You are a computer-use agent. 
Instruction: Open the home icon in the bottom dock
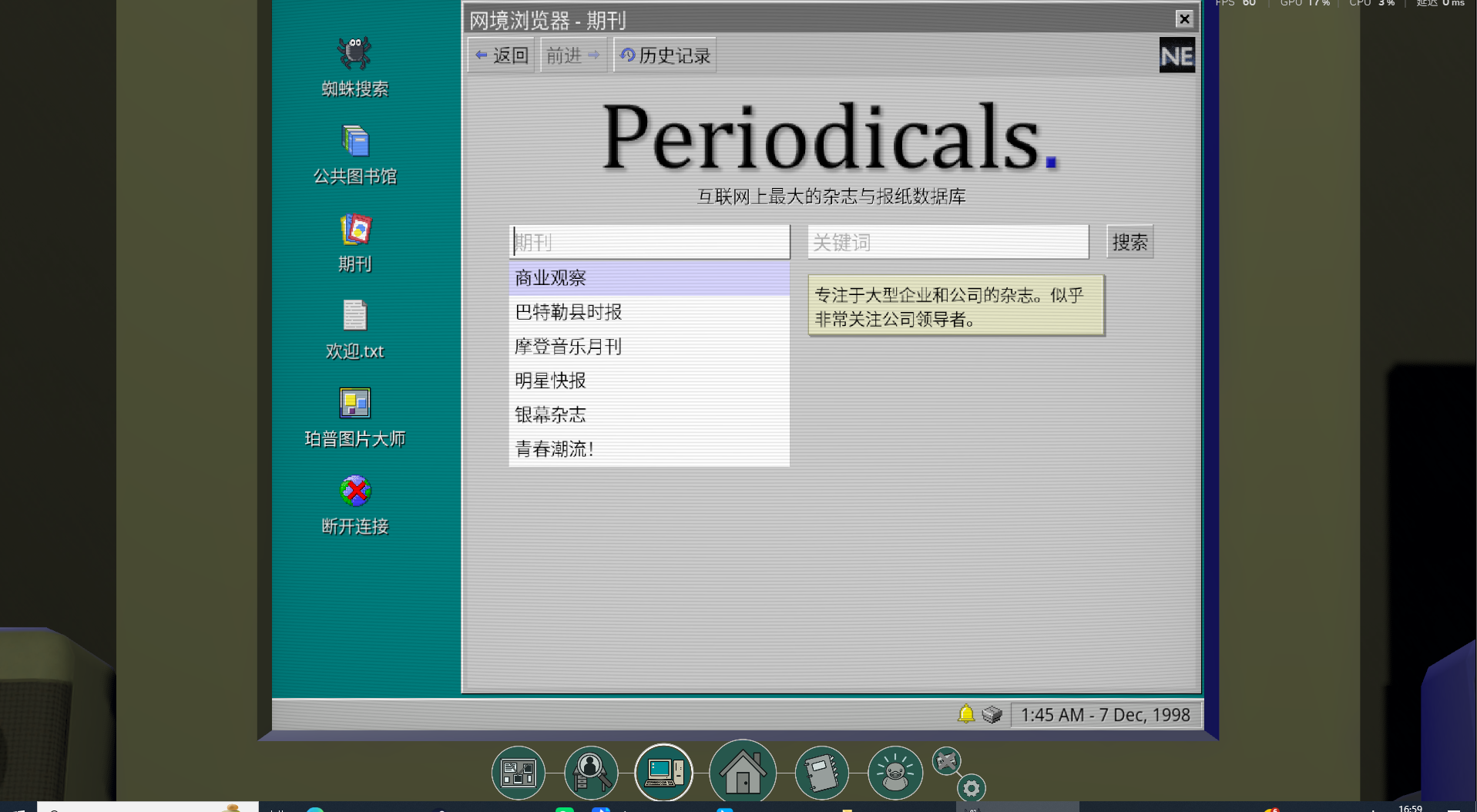(x=742, y=771)
